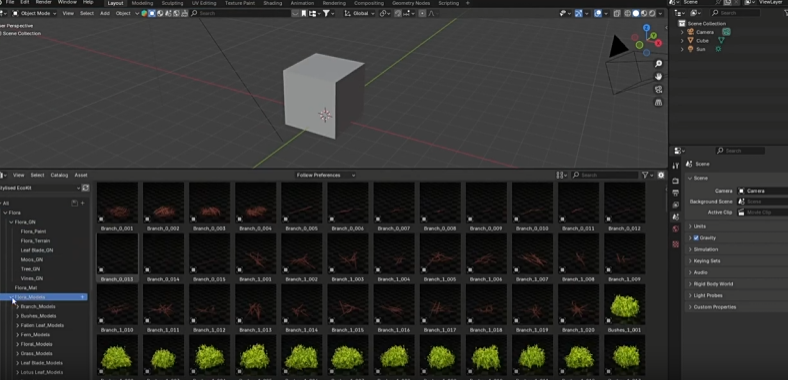This screenshot has width=788, height=380.
Task: Open the Catalog menu in asset browser
Action: click(x=59, y=175)
